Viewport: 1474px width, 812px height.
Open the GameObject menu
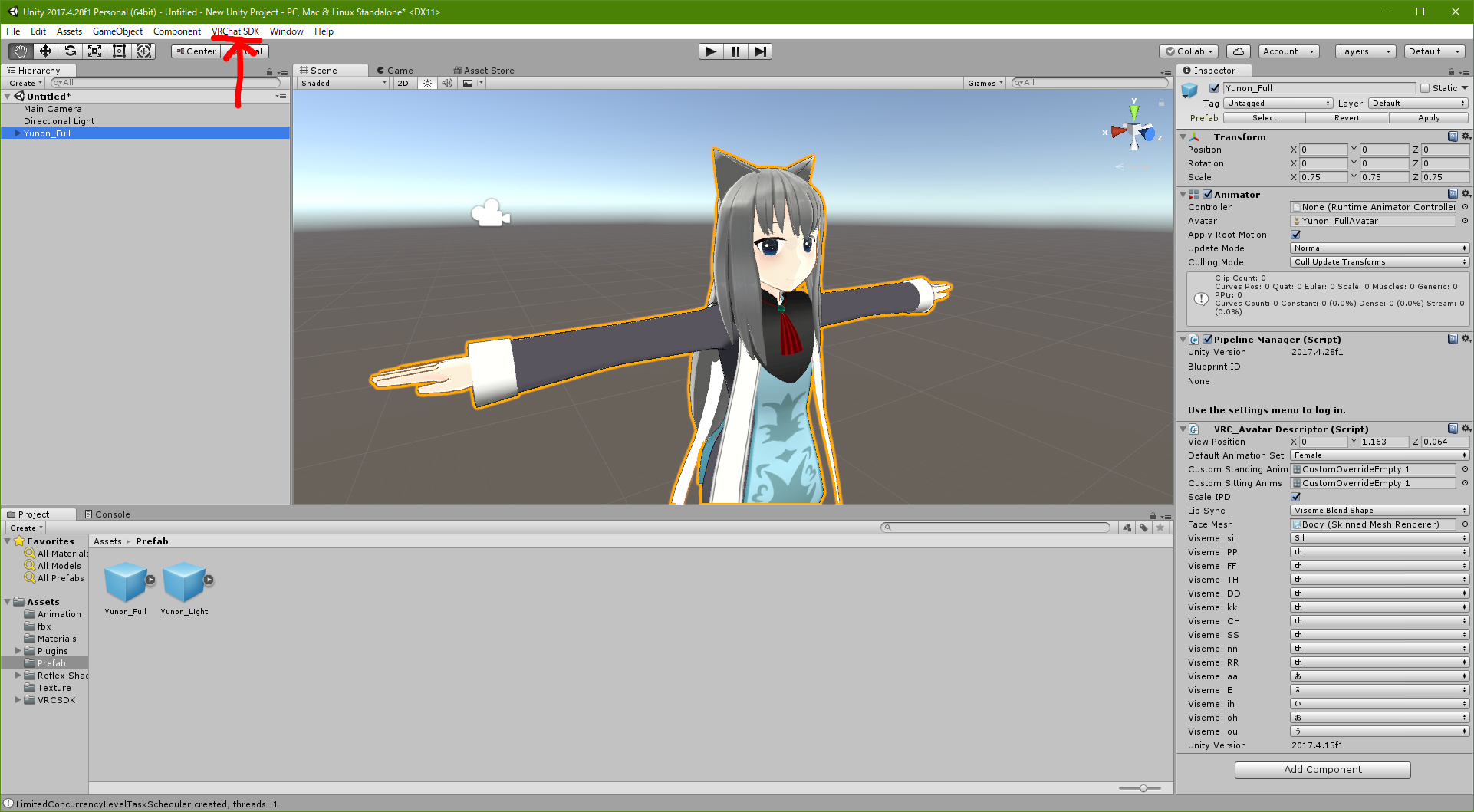[x=117, y=31]
